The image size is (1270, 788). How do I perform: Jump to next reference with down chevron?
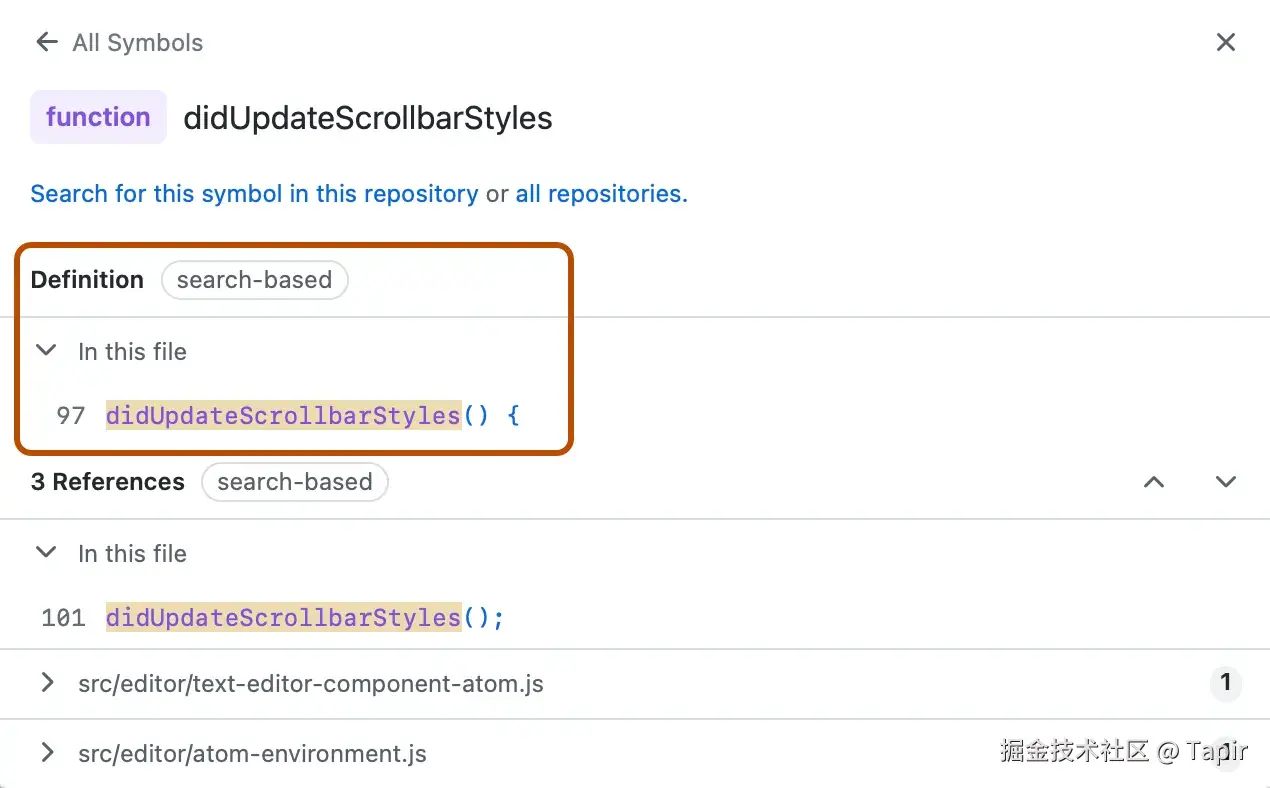click(x=1226, y=482)
